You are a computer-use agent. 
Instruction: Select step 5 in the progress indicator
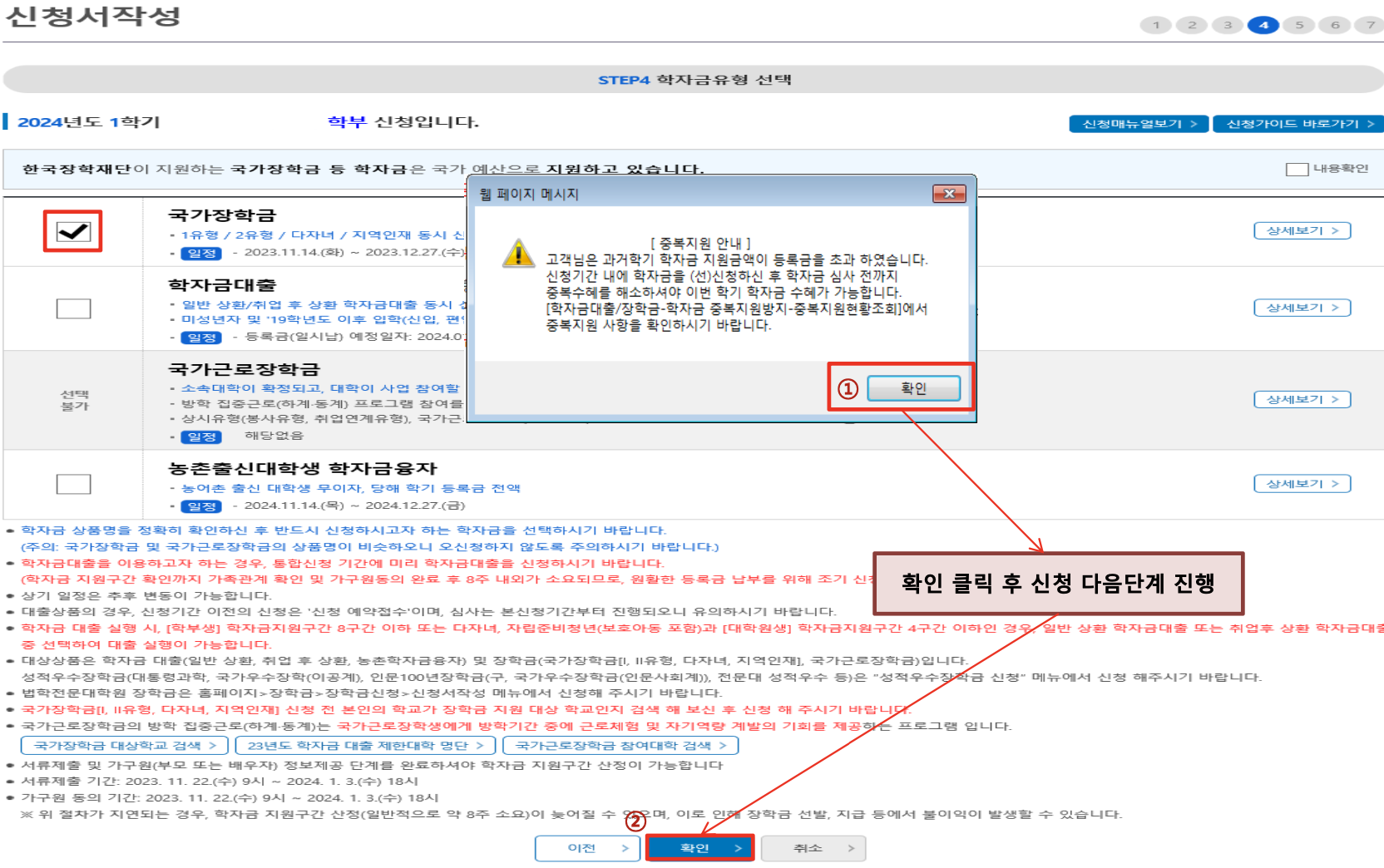point(1298,25)
